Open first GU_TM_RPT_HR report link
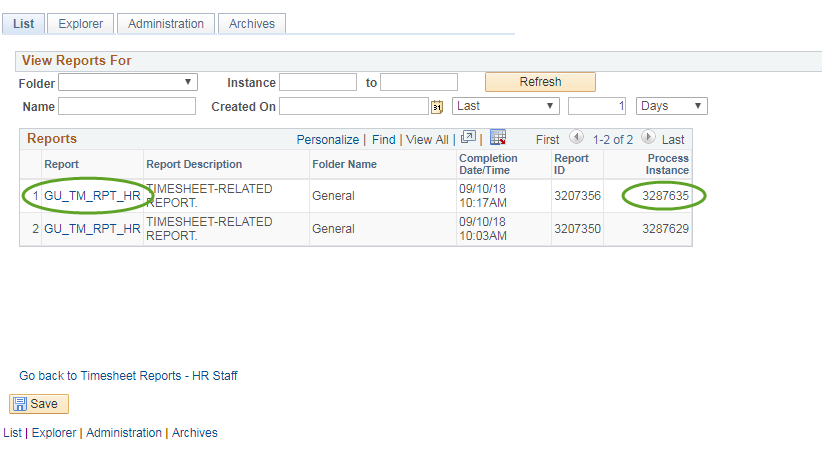Viewport: 822px width, 455px height. coord(92,196)
